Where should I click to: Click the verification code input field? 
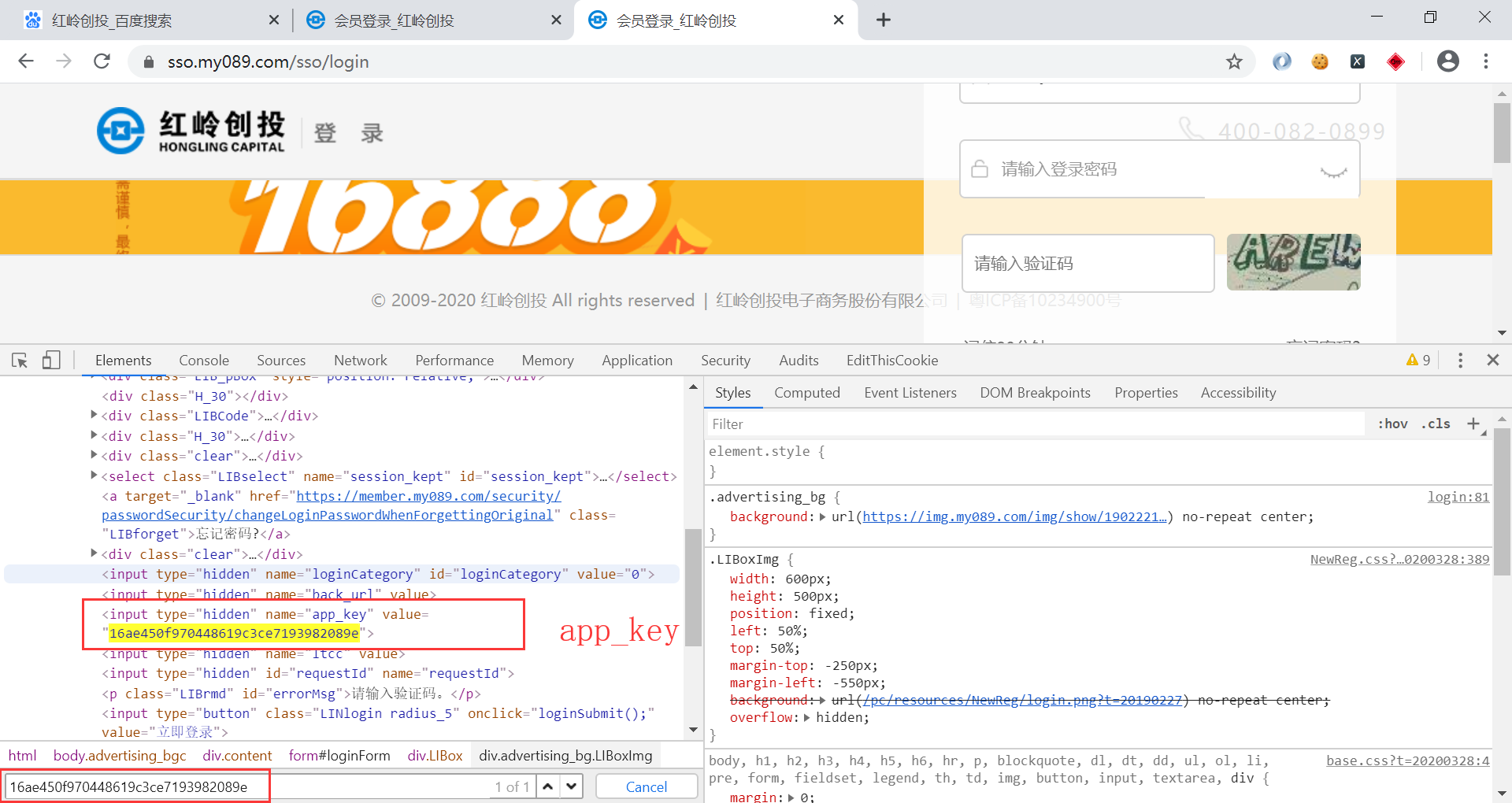click(1088, 264)
